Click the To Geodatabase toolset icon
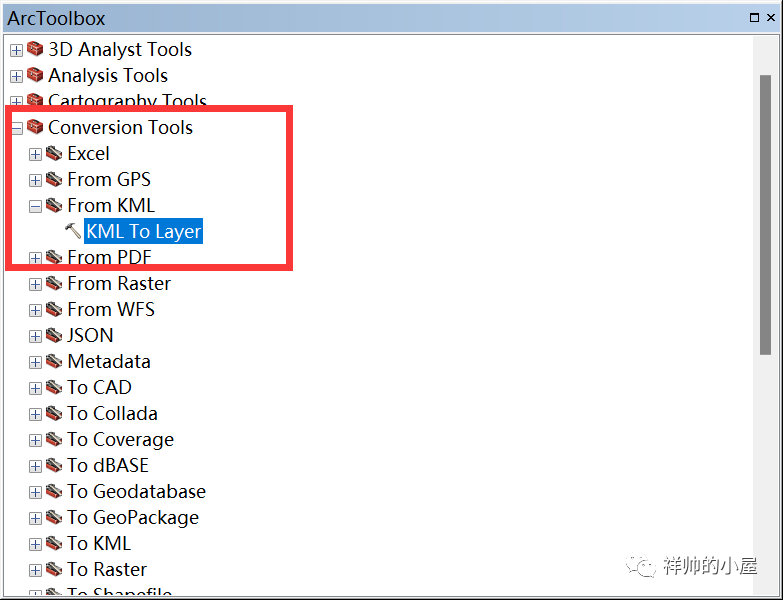This screenshot has height=600, width=783. tap(54, 491)
